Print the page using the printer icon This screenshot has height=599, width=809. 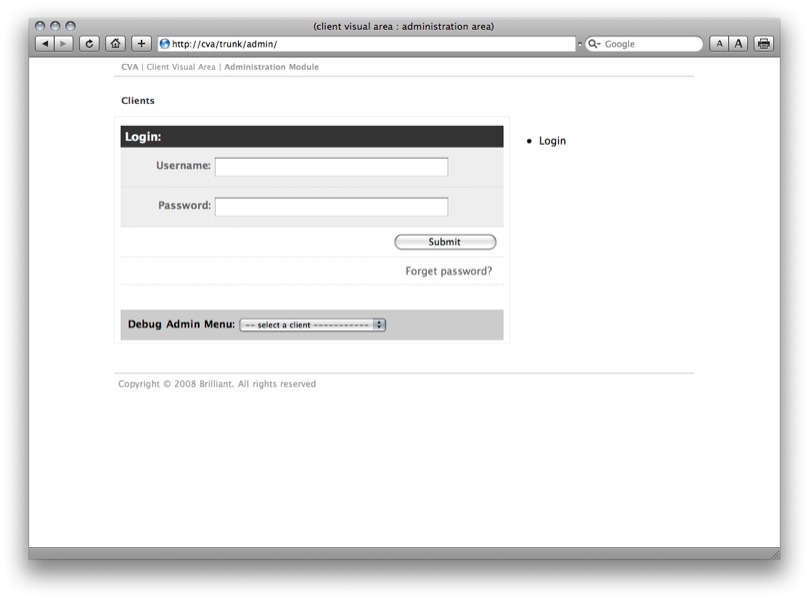pos(764,44)
